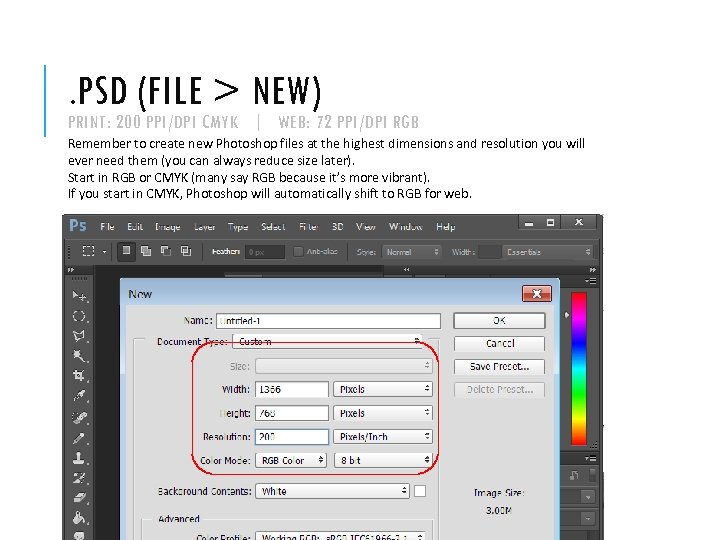Open the RGB Color mode dropdown

pos(291,460)
